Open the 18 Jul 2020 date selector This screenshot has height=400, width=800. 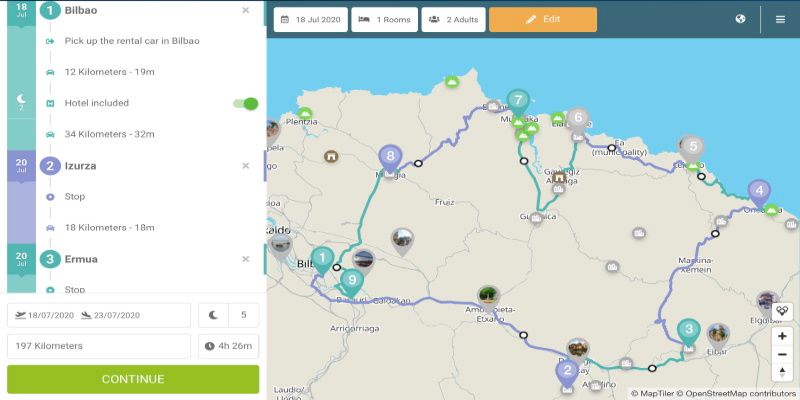(311, 19)
